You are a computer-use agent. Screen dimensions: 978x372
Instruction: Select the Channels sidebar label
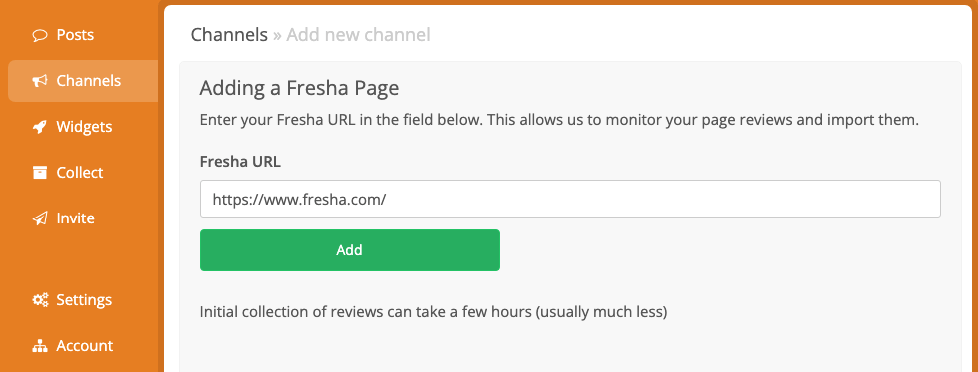(89, 81)
